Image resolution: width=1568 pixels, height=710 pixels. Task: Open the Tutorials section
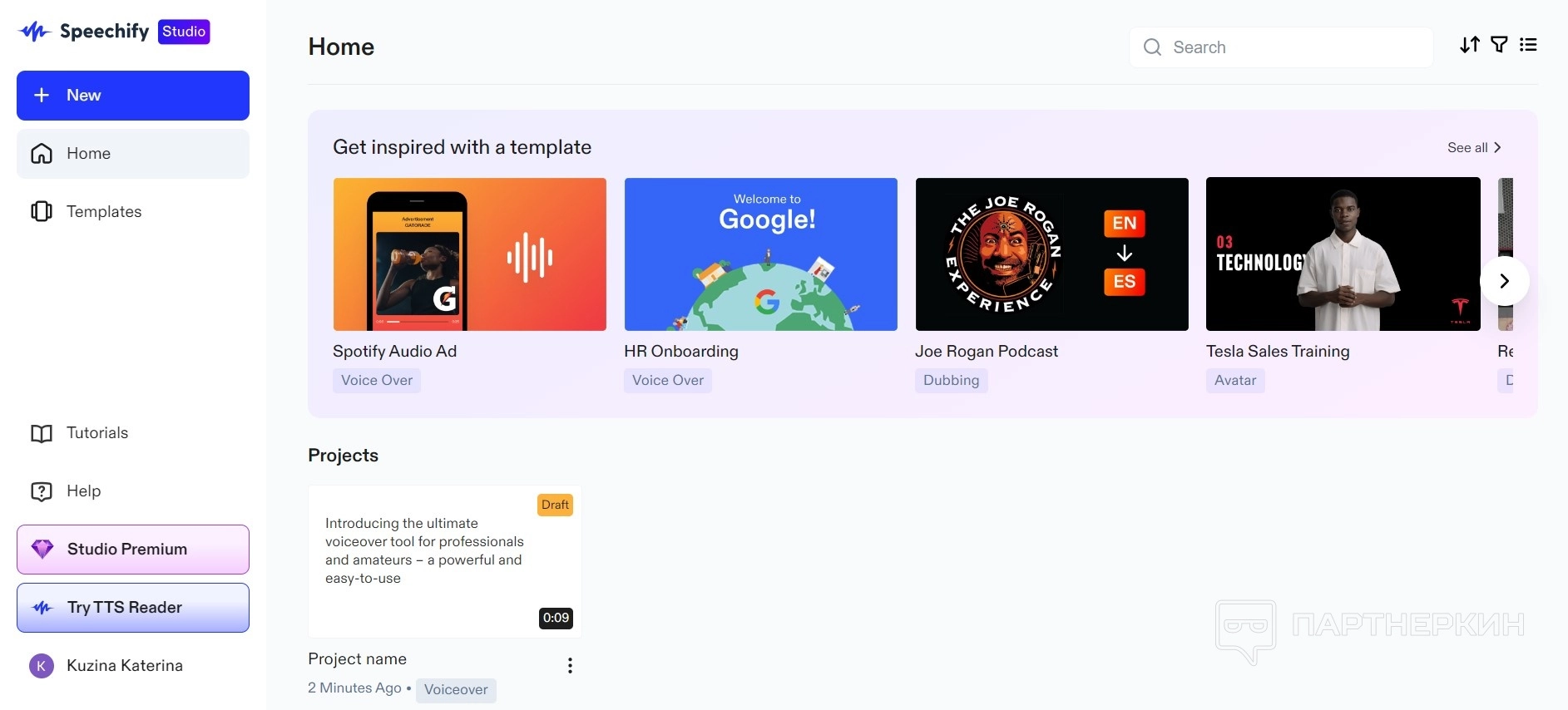tap(133, 433)
